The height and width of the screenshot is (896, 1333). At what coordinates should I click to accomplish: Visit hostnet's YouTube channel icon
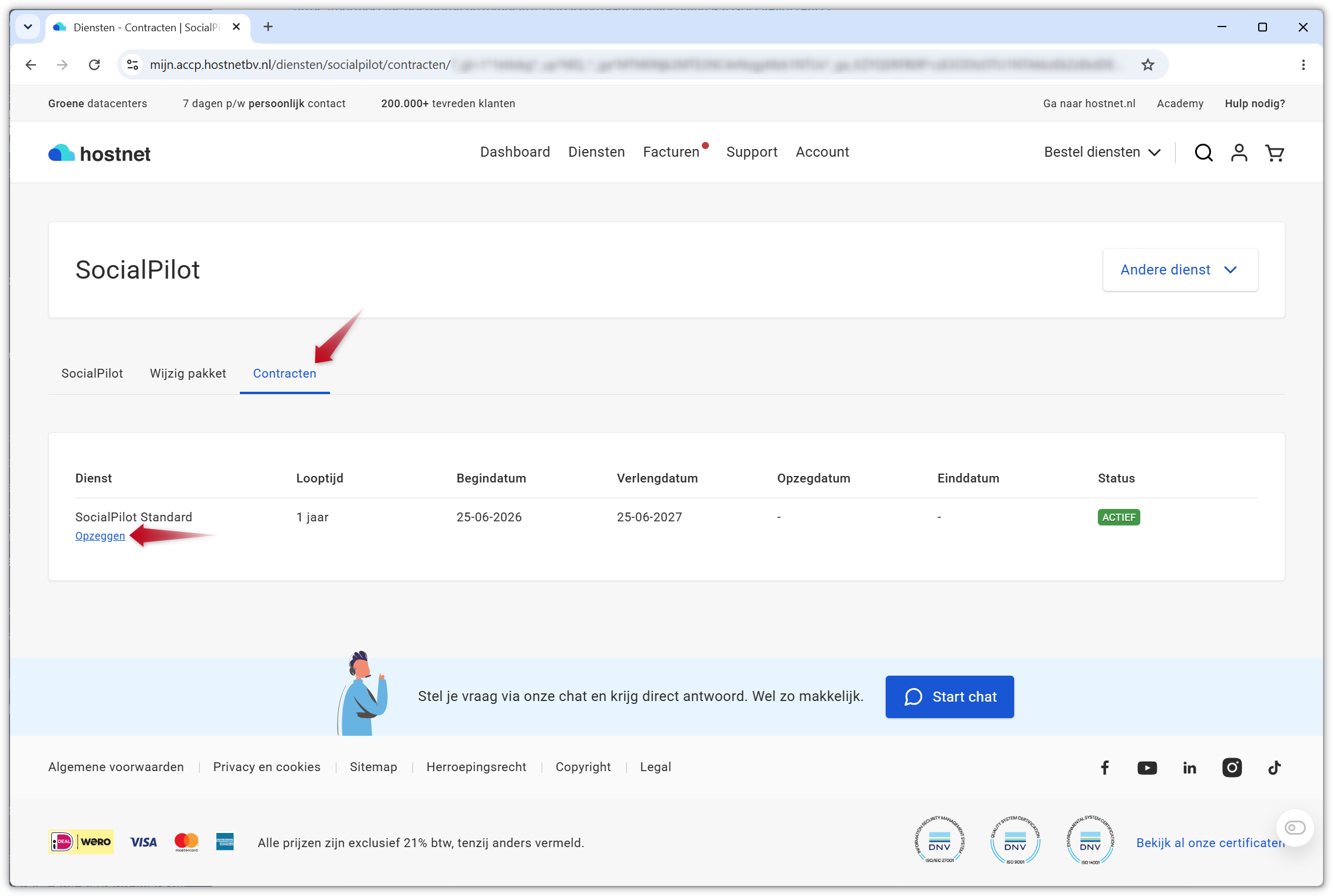[x=1147, y=768]
